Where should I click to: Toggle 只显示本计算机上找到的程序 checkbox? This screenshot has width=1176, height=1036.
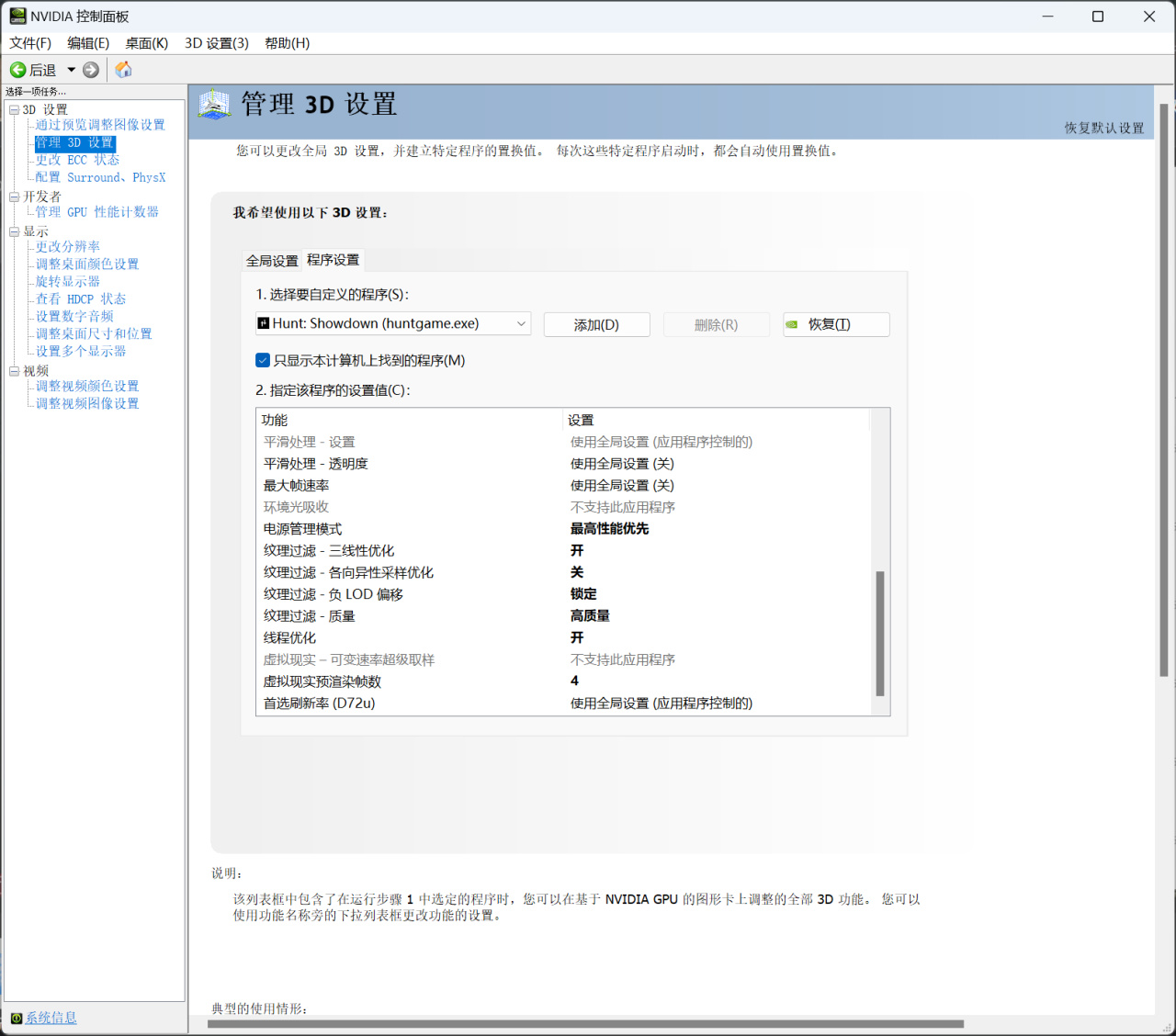263,360
